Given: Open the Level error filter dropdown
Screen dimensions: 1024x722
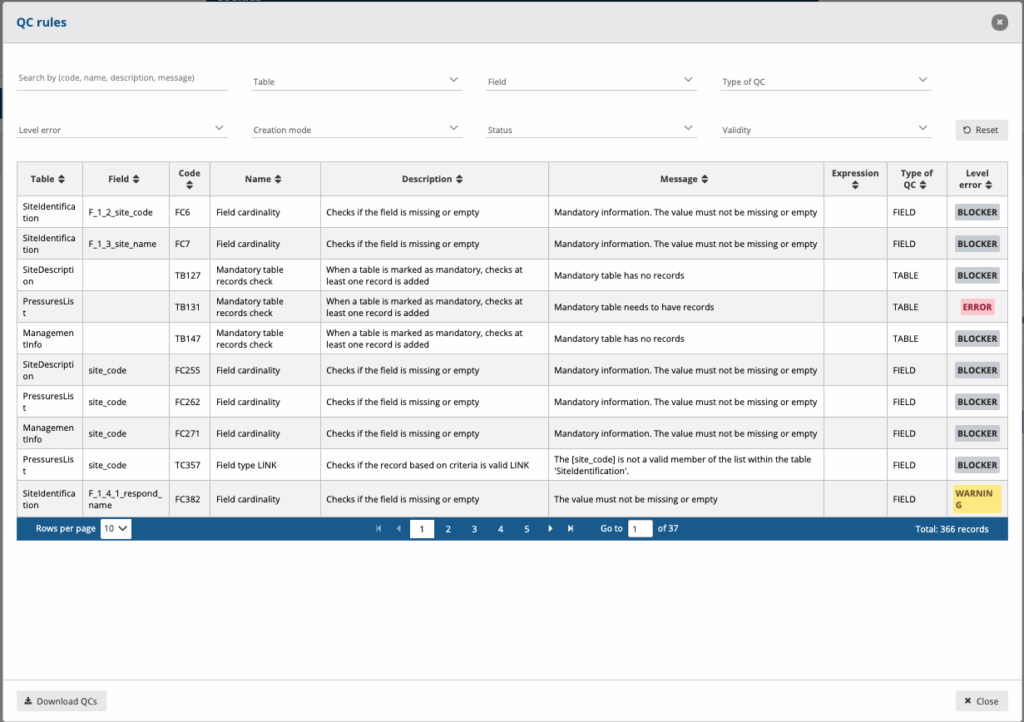Looking at the screenshot, I should point(122,129).
